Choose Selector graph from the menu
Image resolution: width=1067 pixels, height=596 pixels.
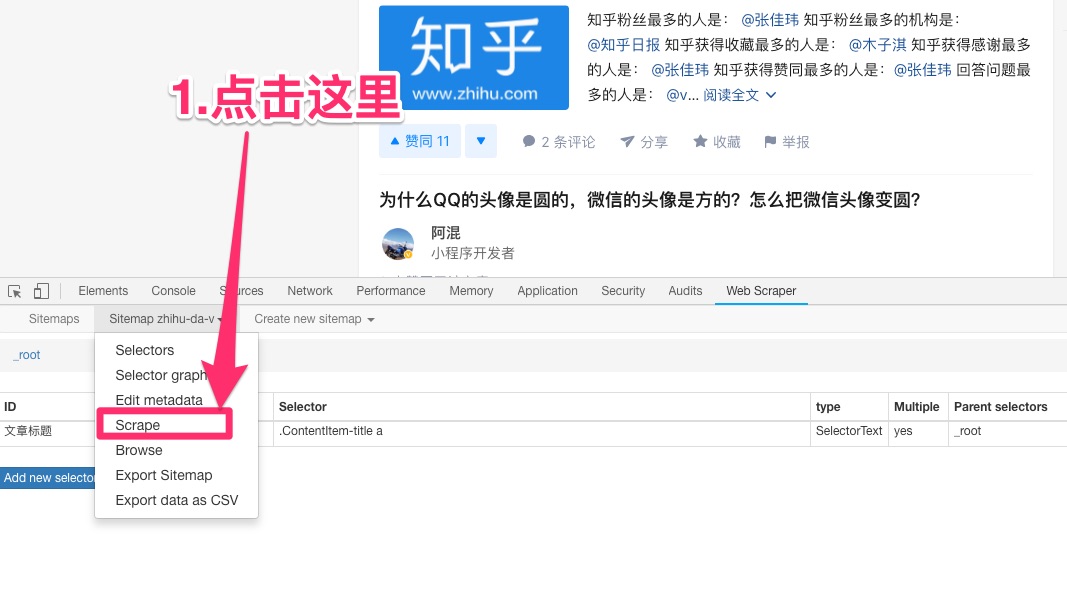[x=161, y=375]
